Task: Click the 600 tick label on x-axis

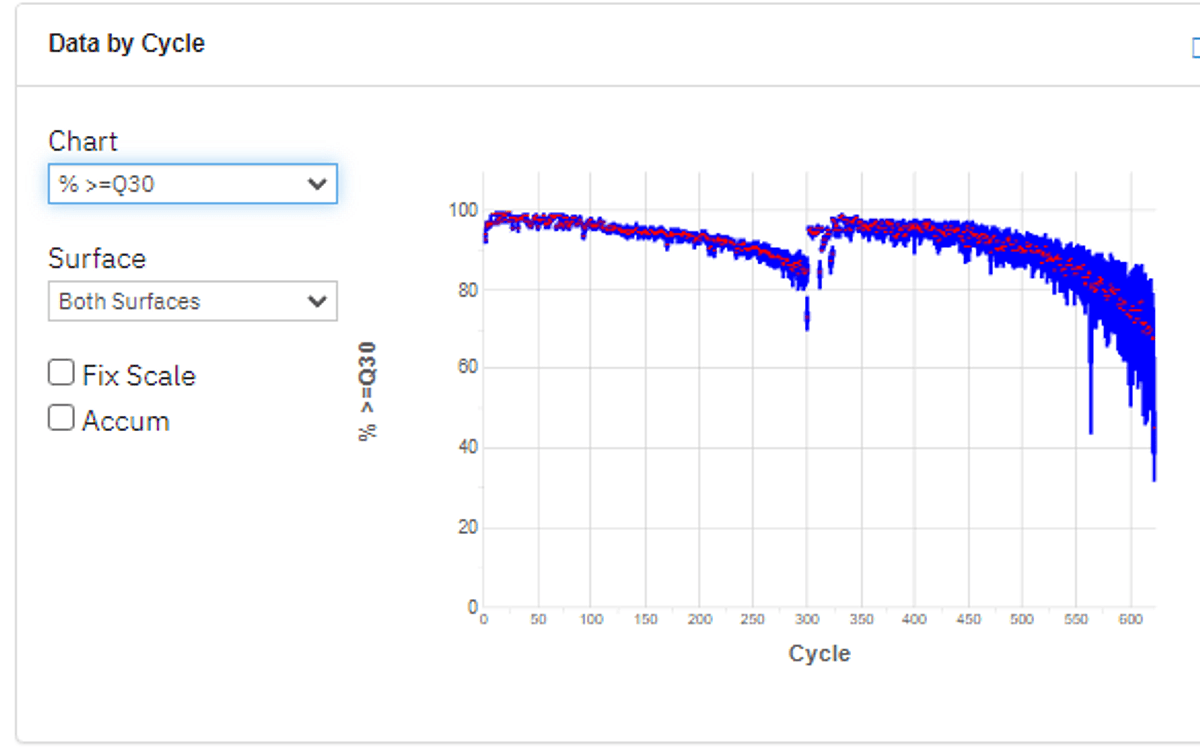Action: [x=1130, y=620]
